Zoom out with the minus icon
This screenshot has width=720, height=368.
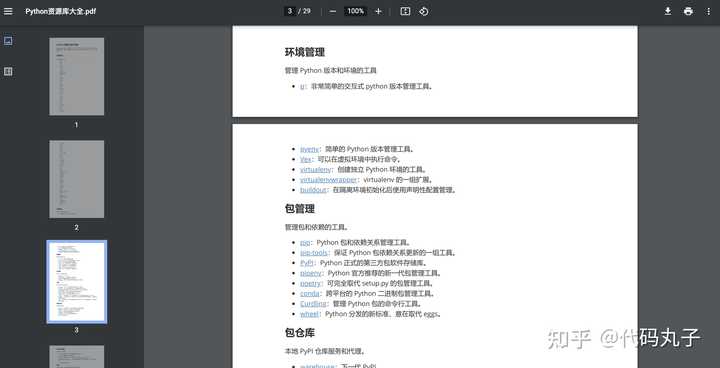(333, 11)
